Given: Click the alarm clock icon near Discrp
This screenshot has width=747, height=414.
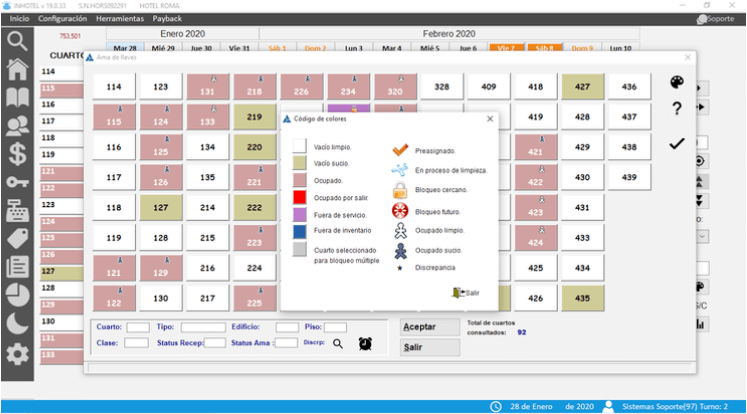Looking at the screenshot, I should (x=366, y=343).
